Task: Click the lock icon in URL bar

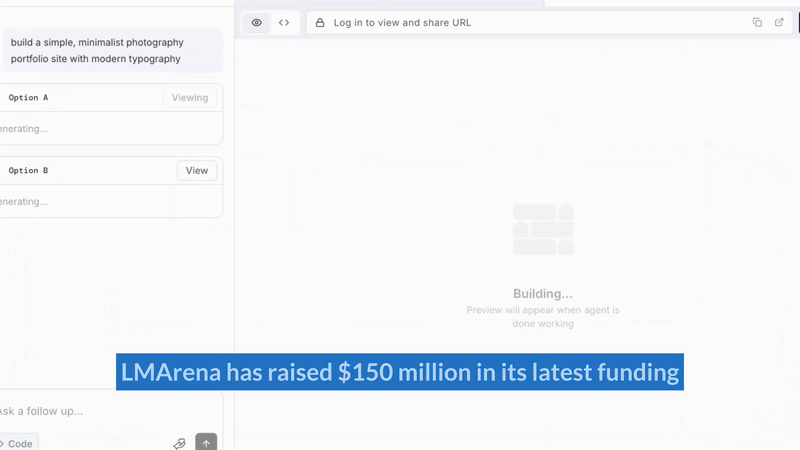Action: (x=320, y=22)
